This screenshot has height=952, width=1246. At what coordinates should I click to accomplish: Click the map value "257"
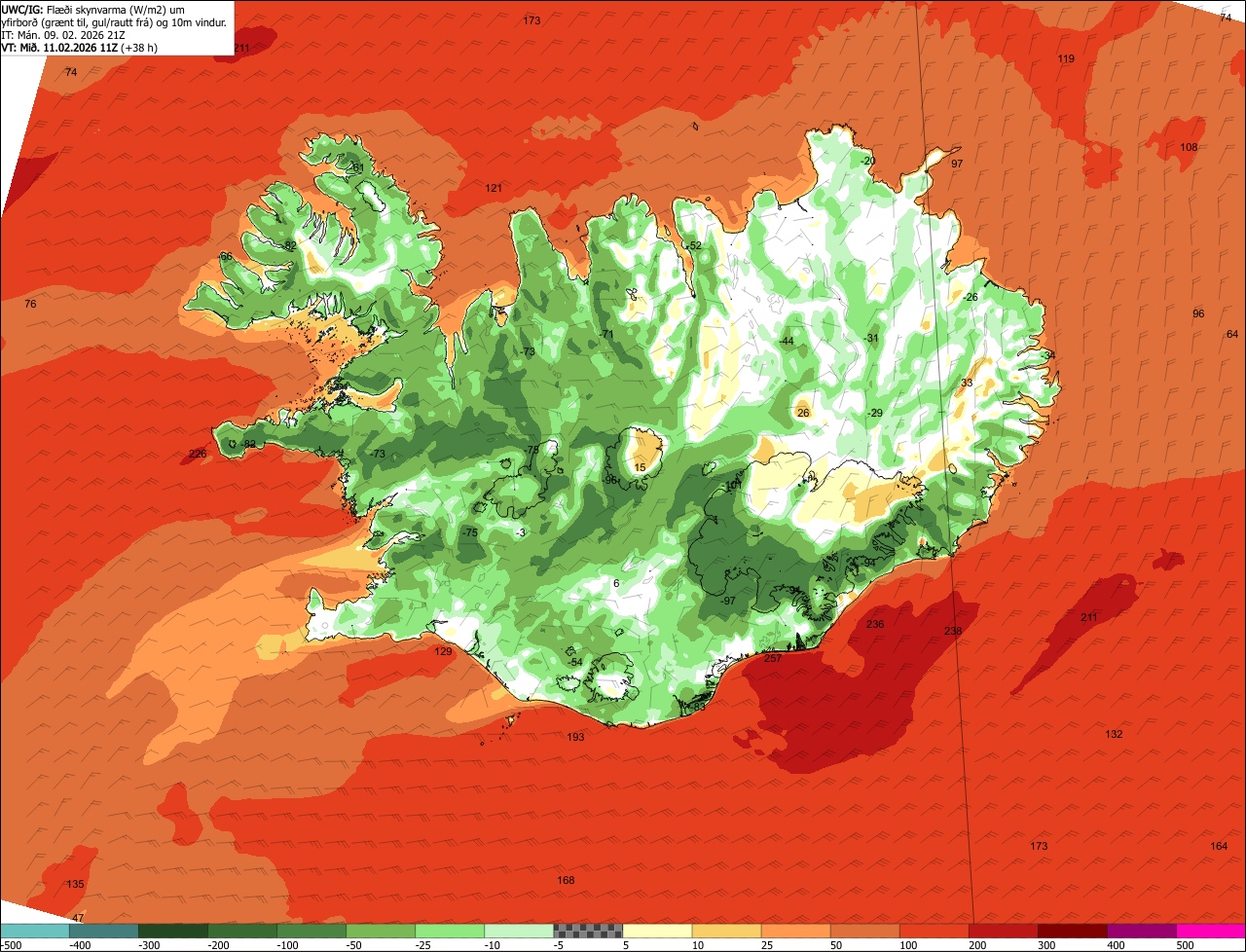(772, 659)
